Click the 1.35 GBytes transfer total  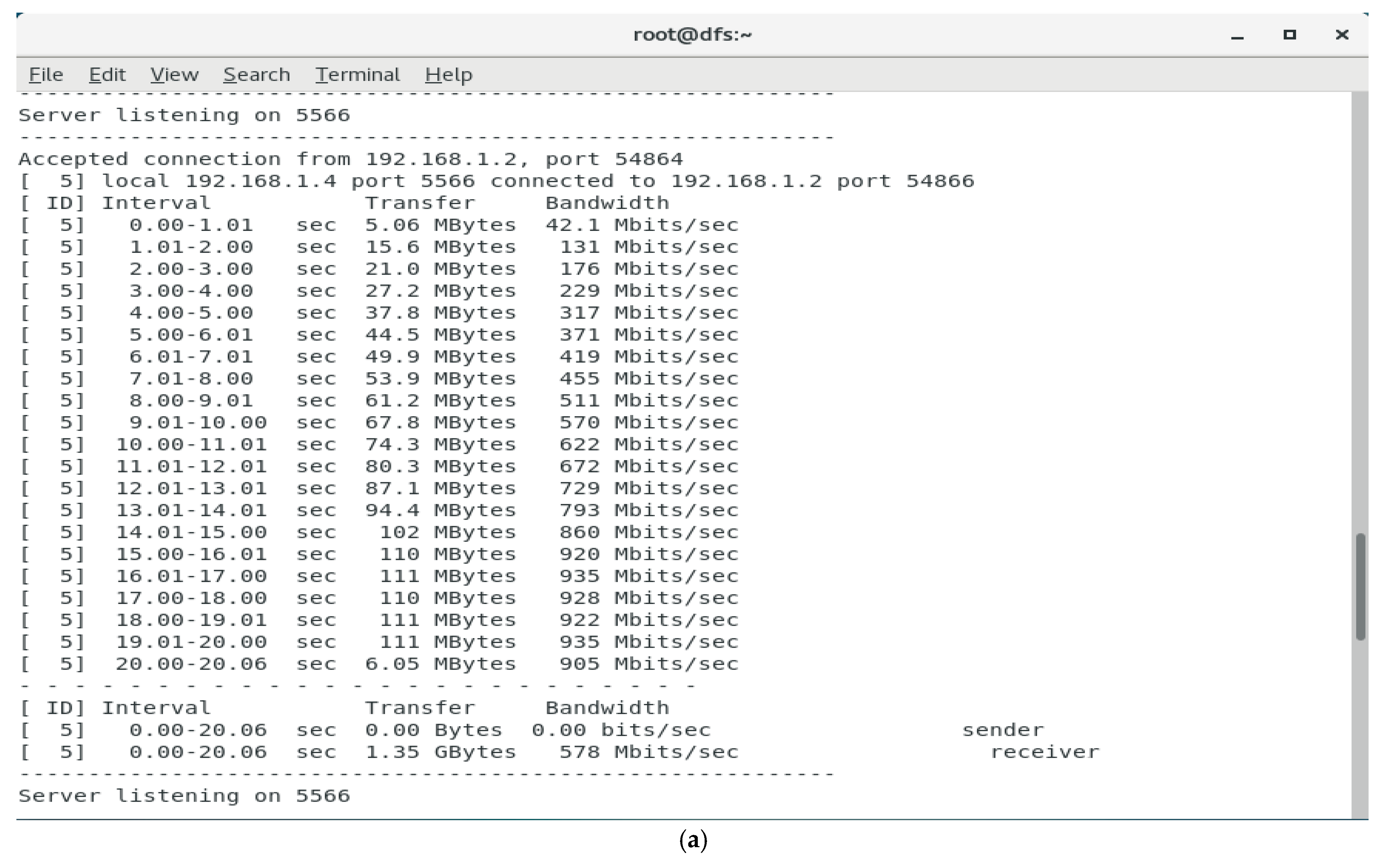click(440, 752)
